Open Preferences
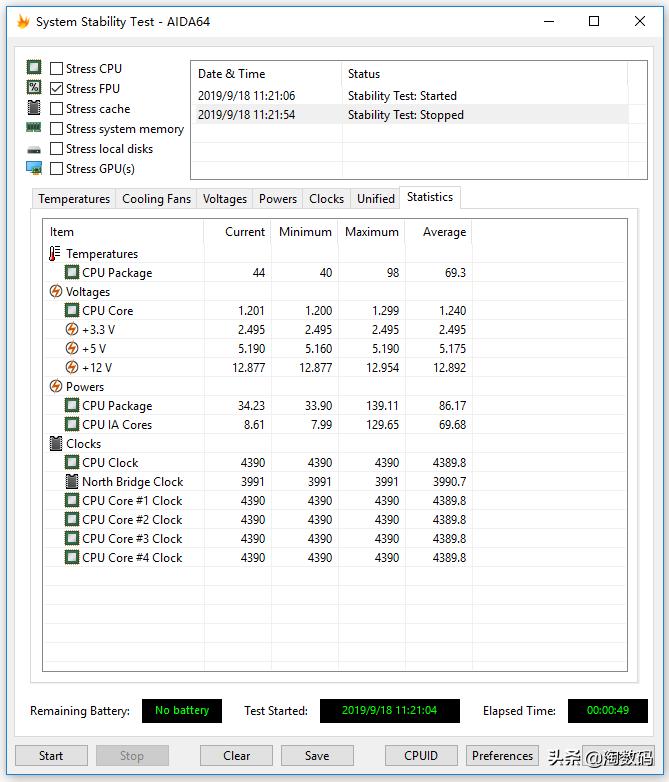The width and height of the screenshot is (669, 782). pos(502,756)
